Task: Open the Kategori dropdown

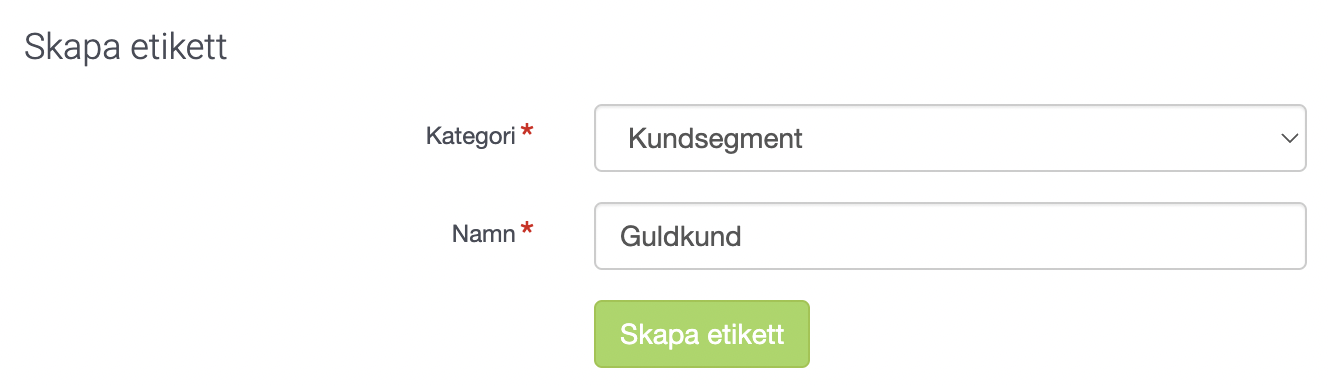Action: click(950, 138)
